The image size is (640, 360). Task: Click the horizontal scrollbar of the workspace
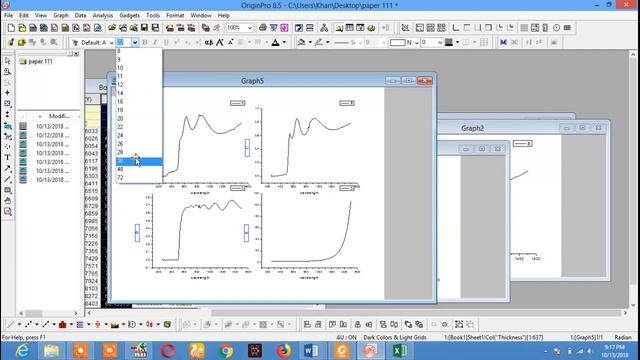click(356, 313)
